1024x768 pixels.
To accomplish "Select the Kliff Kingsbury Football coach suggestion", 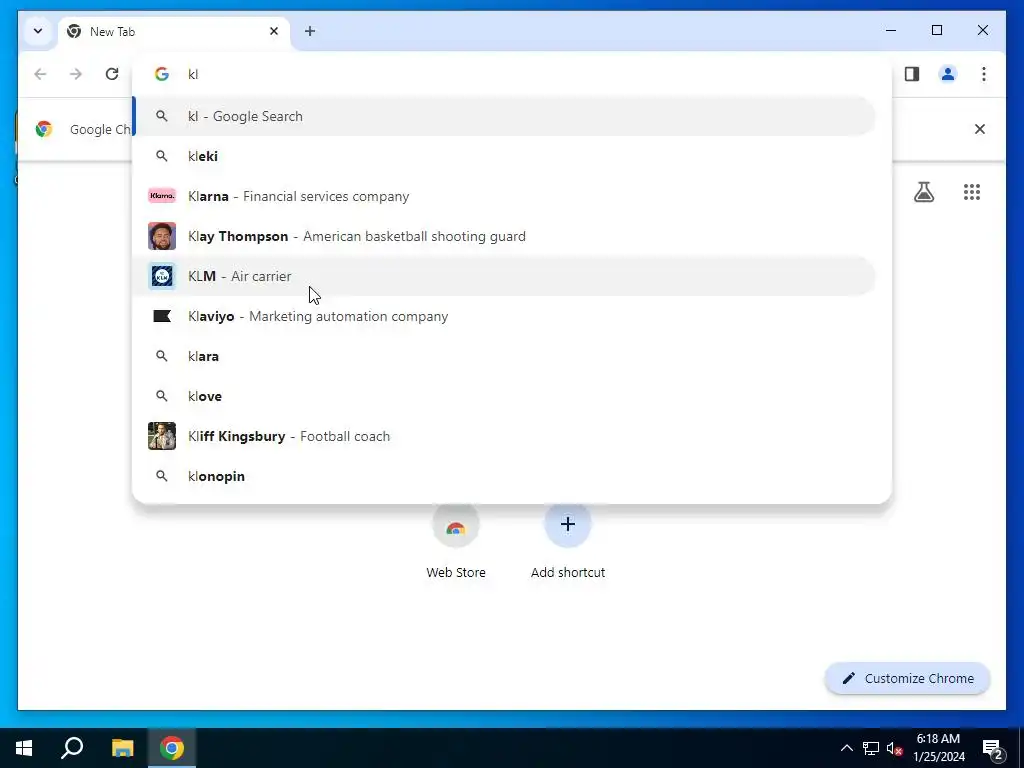I will click(x=504, y=436).
